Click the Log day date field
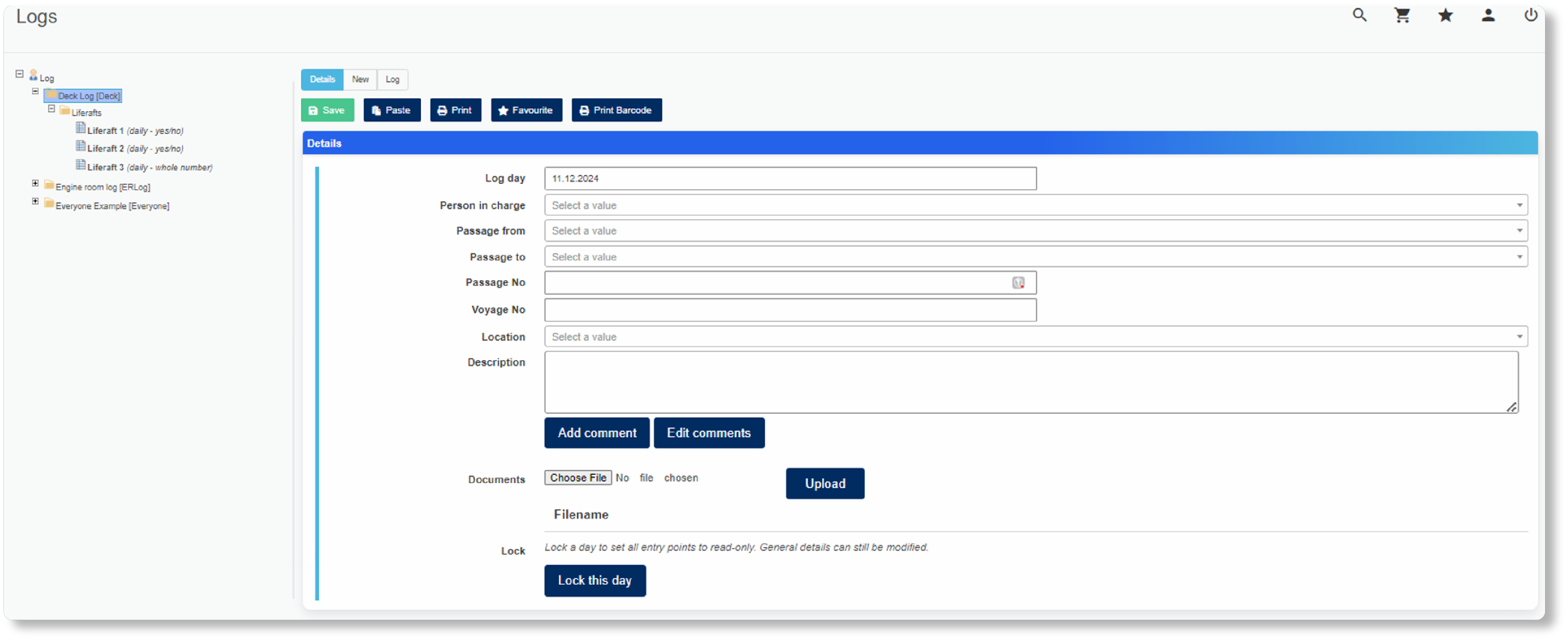This screenshot has height=641, width=1568. [x=790, y=179]
